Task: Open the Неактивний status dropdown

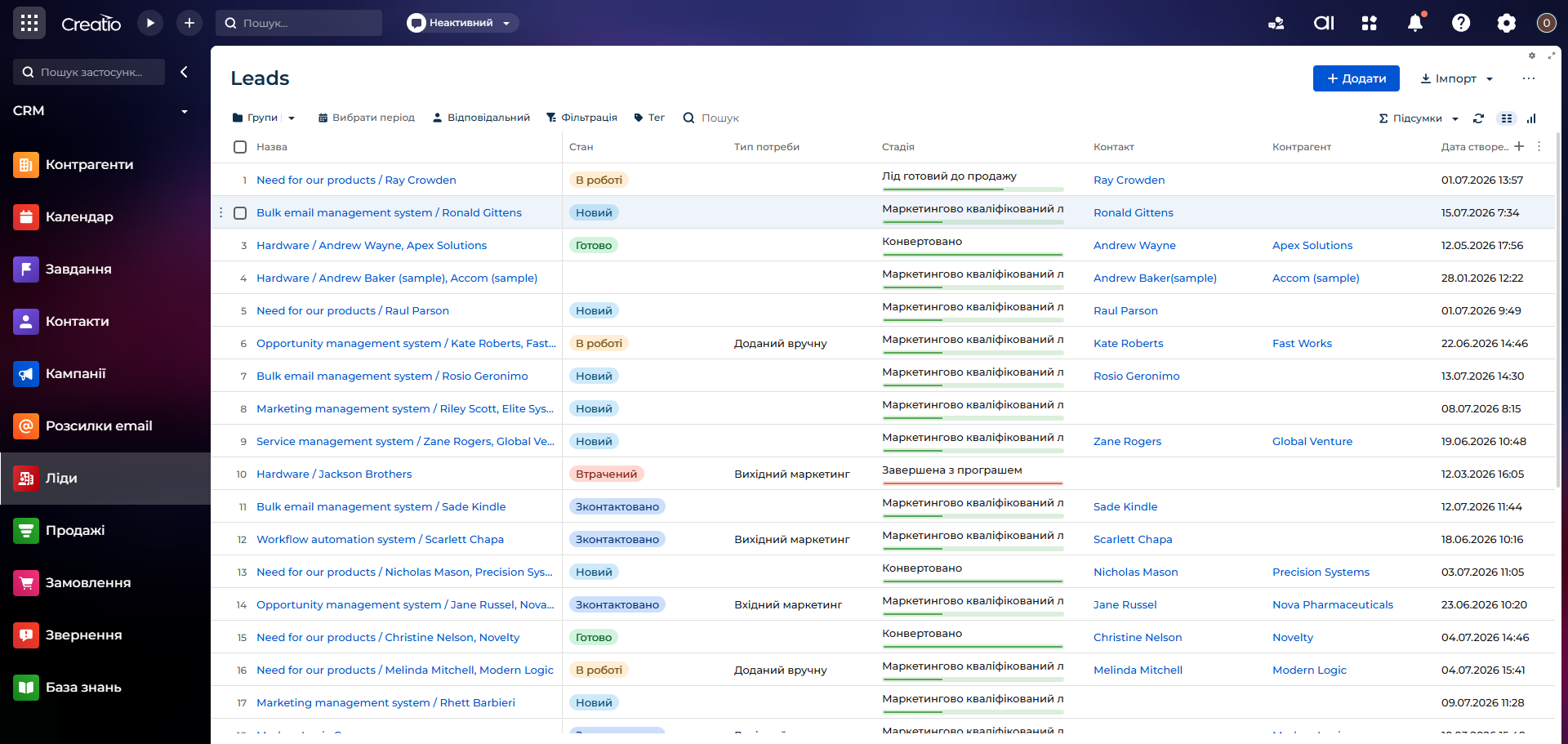Action: 462,23
